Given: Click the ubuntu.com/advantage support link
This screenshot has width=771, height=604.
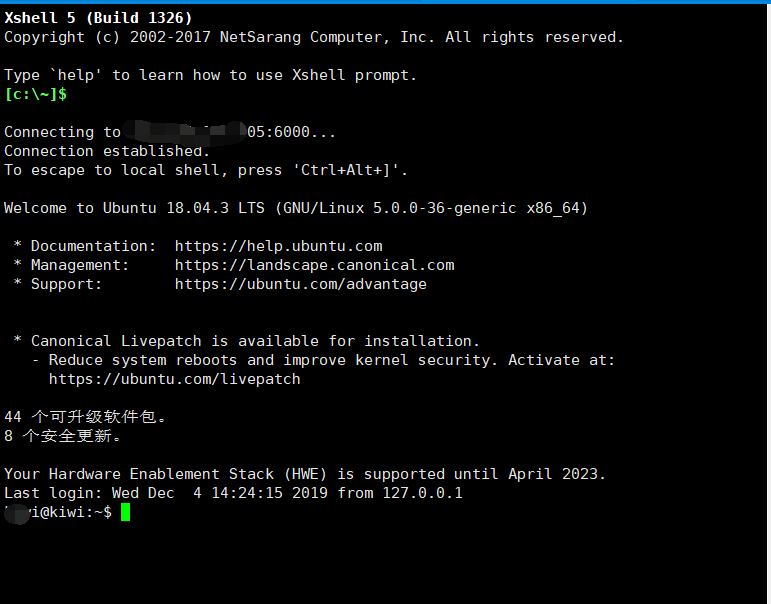Looking at the screenshot, I should [300, 284].
